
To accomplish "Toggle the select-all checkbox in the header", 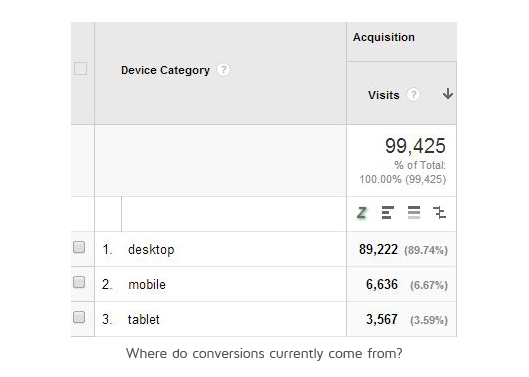I will pos(80,69).
